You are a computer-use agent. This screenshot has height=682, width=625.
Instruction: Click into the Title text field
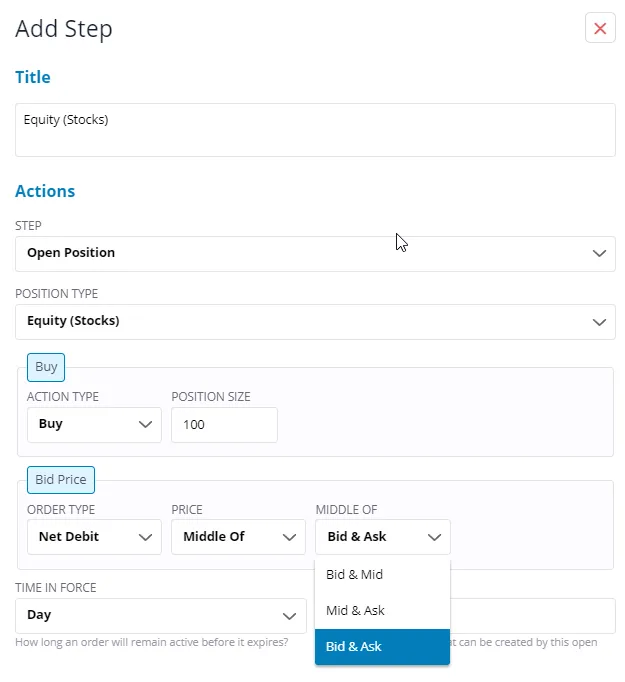(x=315, y=130)
